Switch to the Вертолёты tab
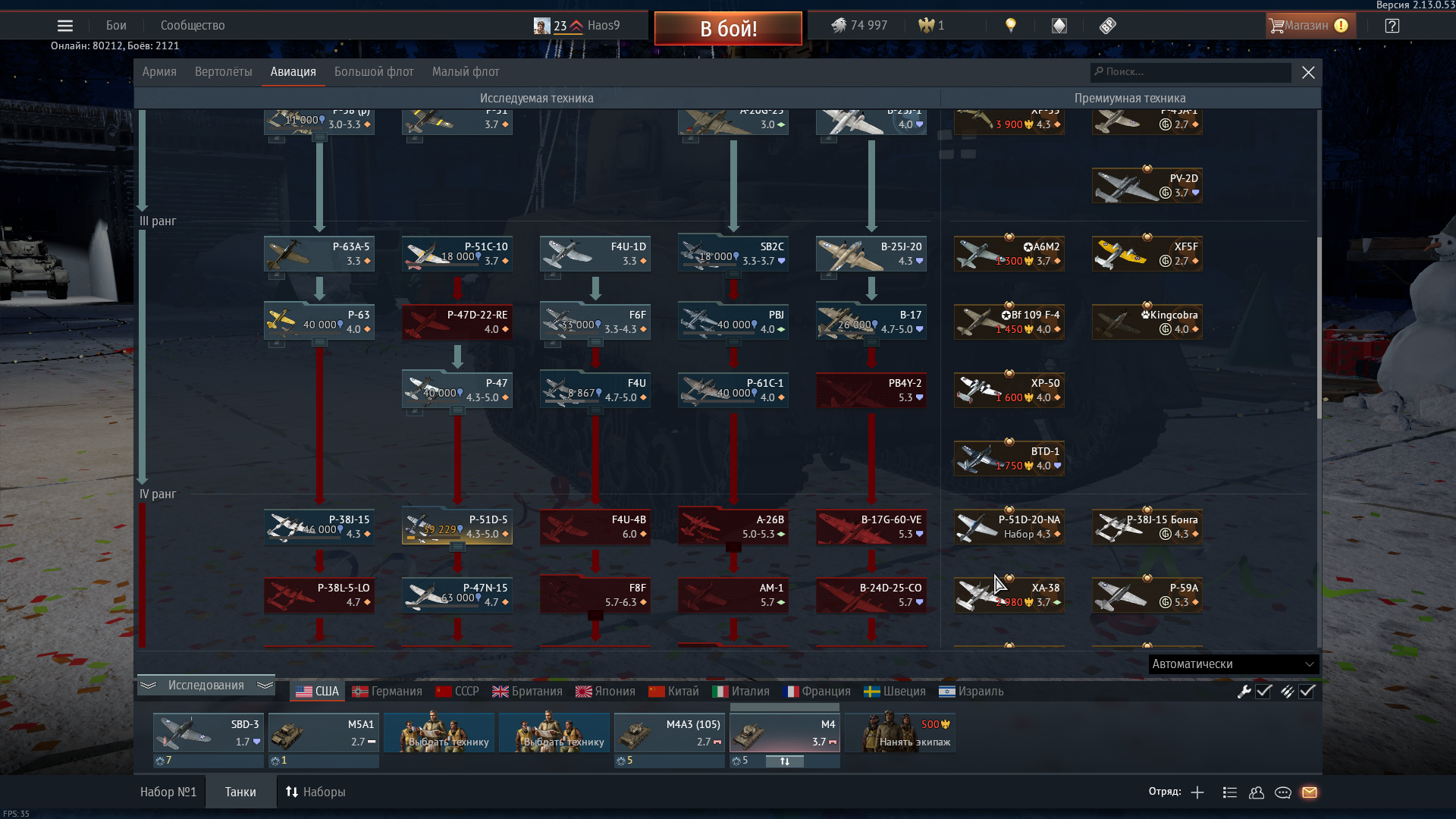This screenshot has width=1456, height=819. 224,72
